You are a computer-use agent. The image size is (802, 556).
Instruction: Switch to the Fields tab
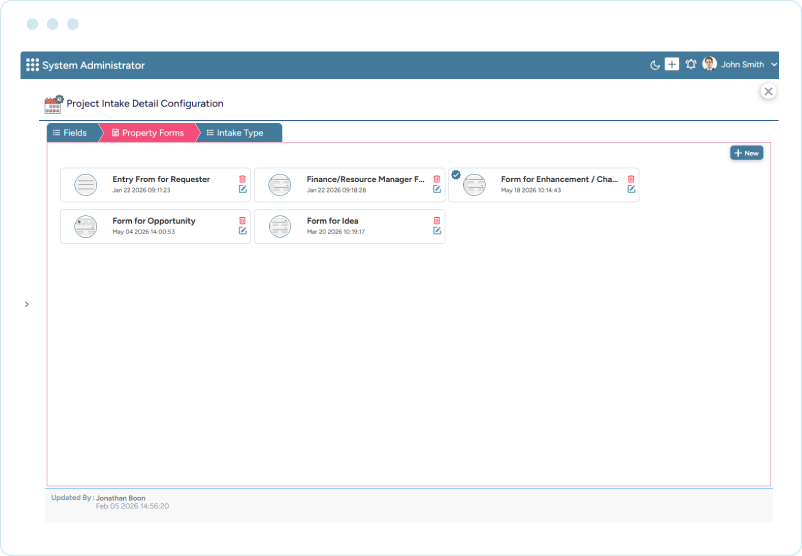click(x=70, y=133)
